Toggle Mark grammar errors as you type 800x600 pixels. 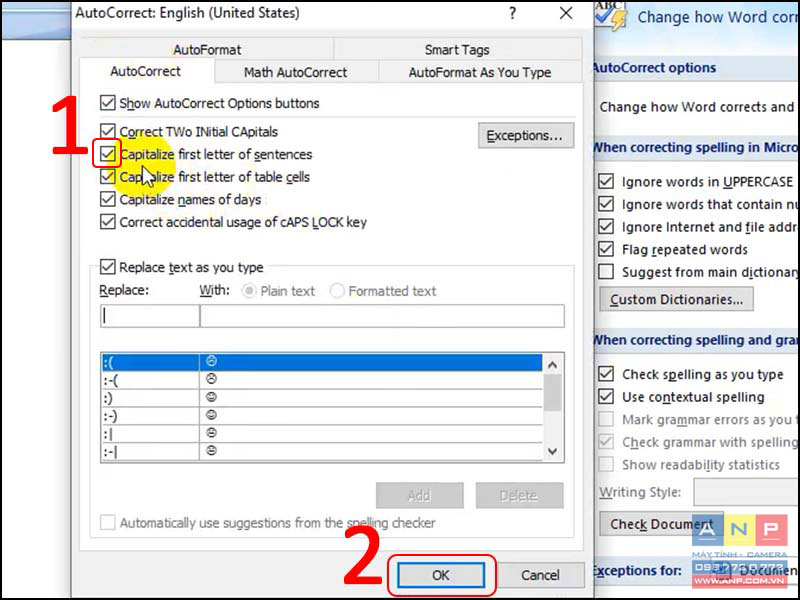click(606, 419)
